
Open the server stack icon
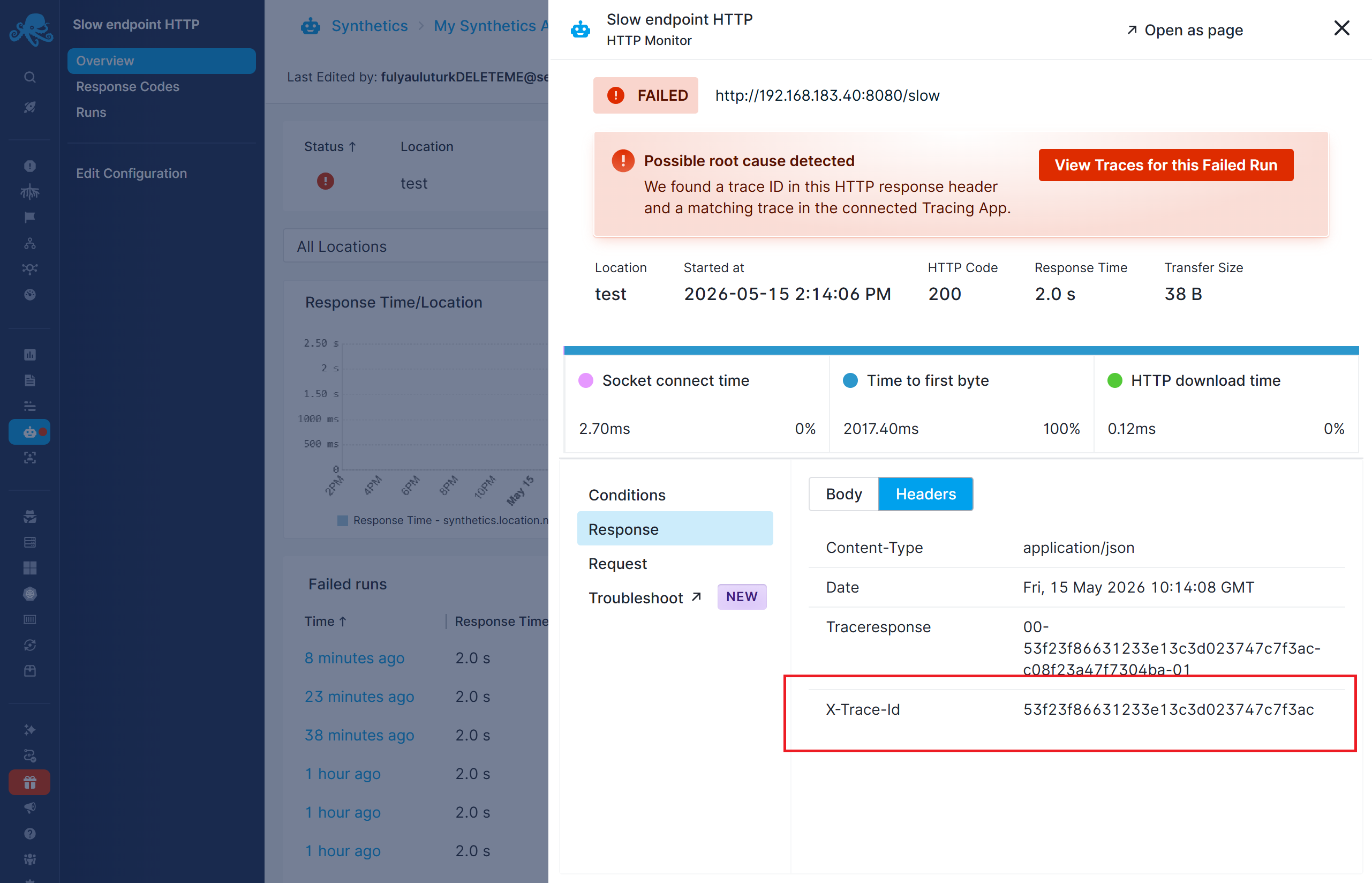coord(30,542)
